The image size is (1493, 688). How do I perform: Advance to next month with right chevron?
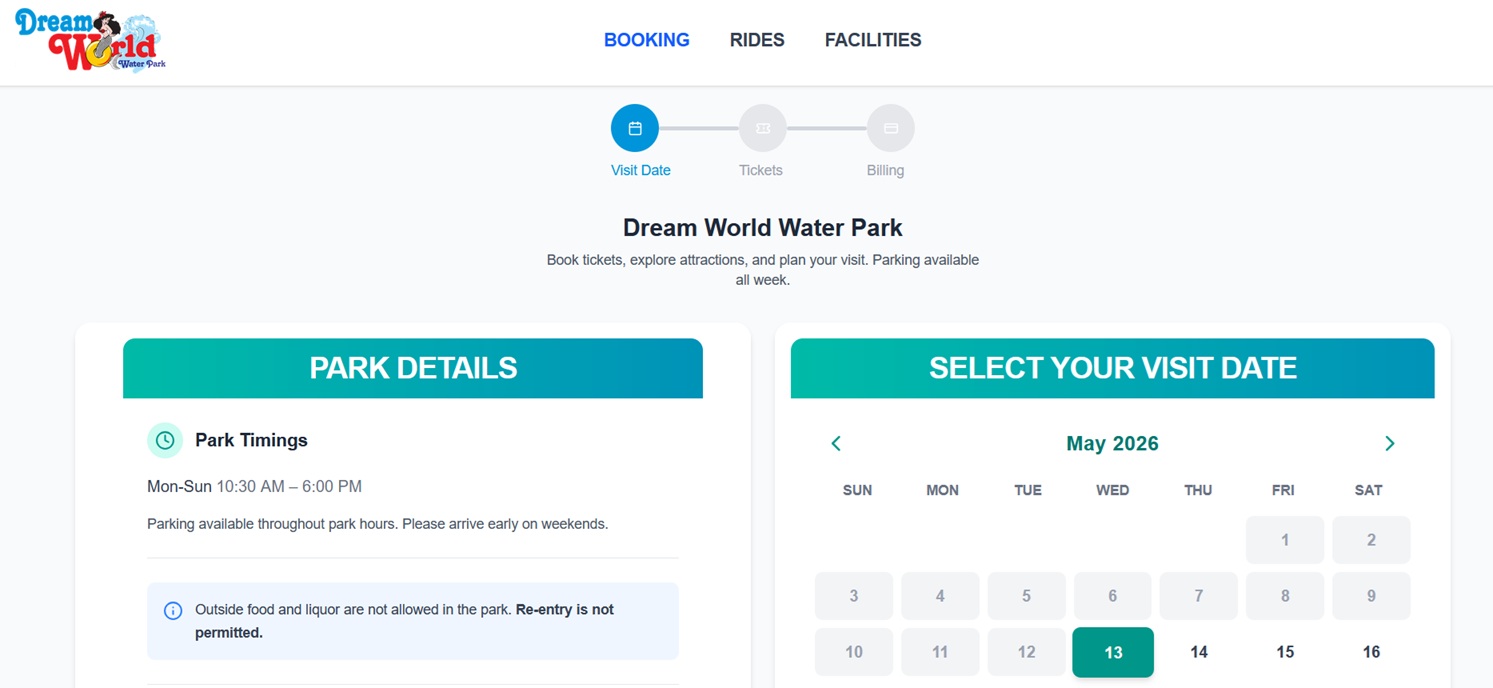[1389, 443]
